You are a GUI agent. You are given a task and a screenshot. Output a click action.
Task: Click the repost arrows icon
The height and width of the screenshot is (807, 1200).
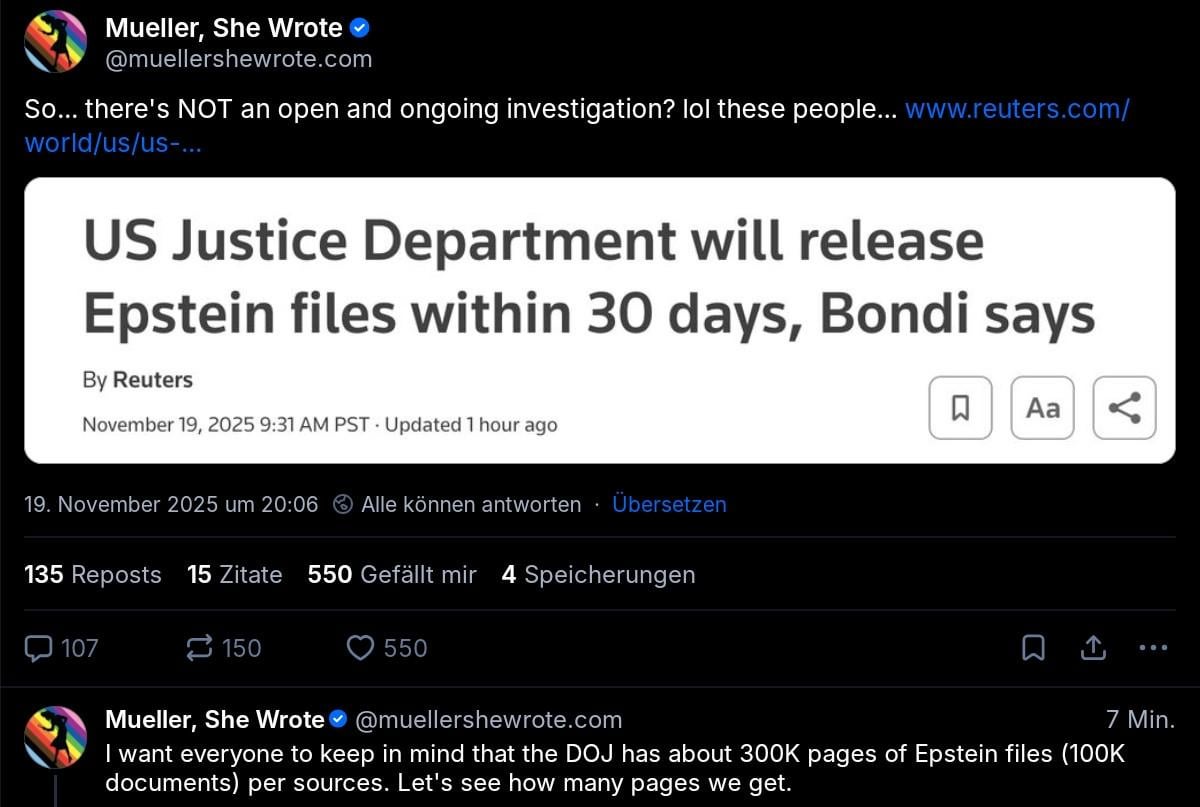200,649
